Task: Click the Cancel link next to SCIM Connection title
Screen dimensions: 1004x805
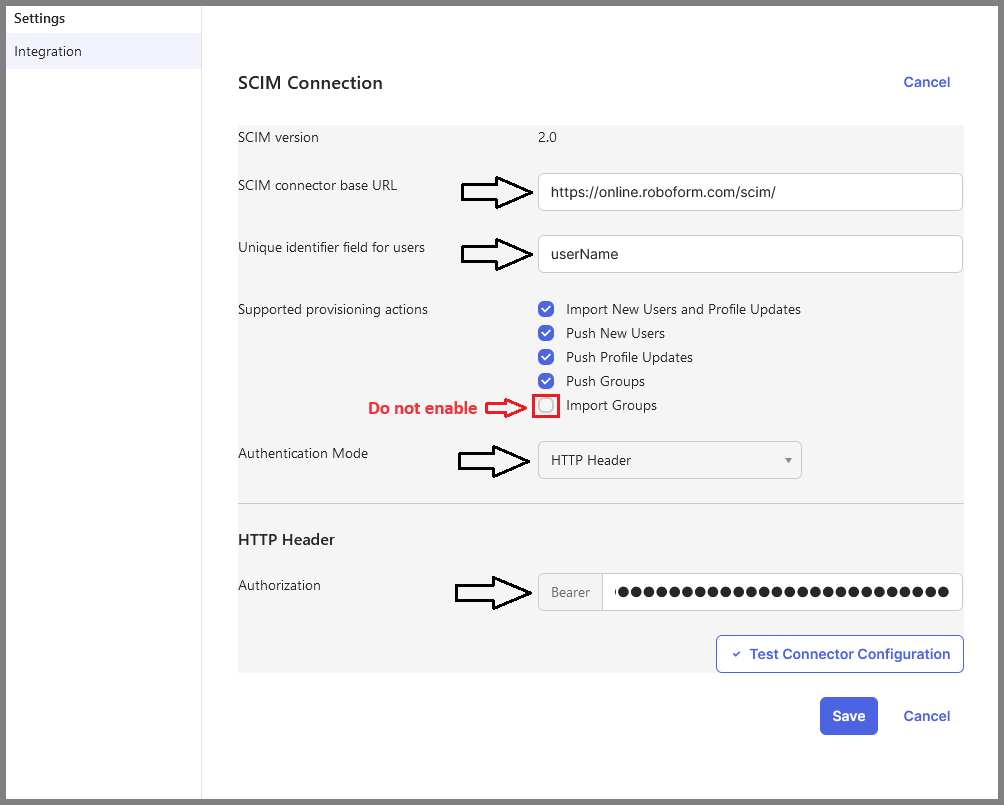Action: tap(926, 82)
